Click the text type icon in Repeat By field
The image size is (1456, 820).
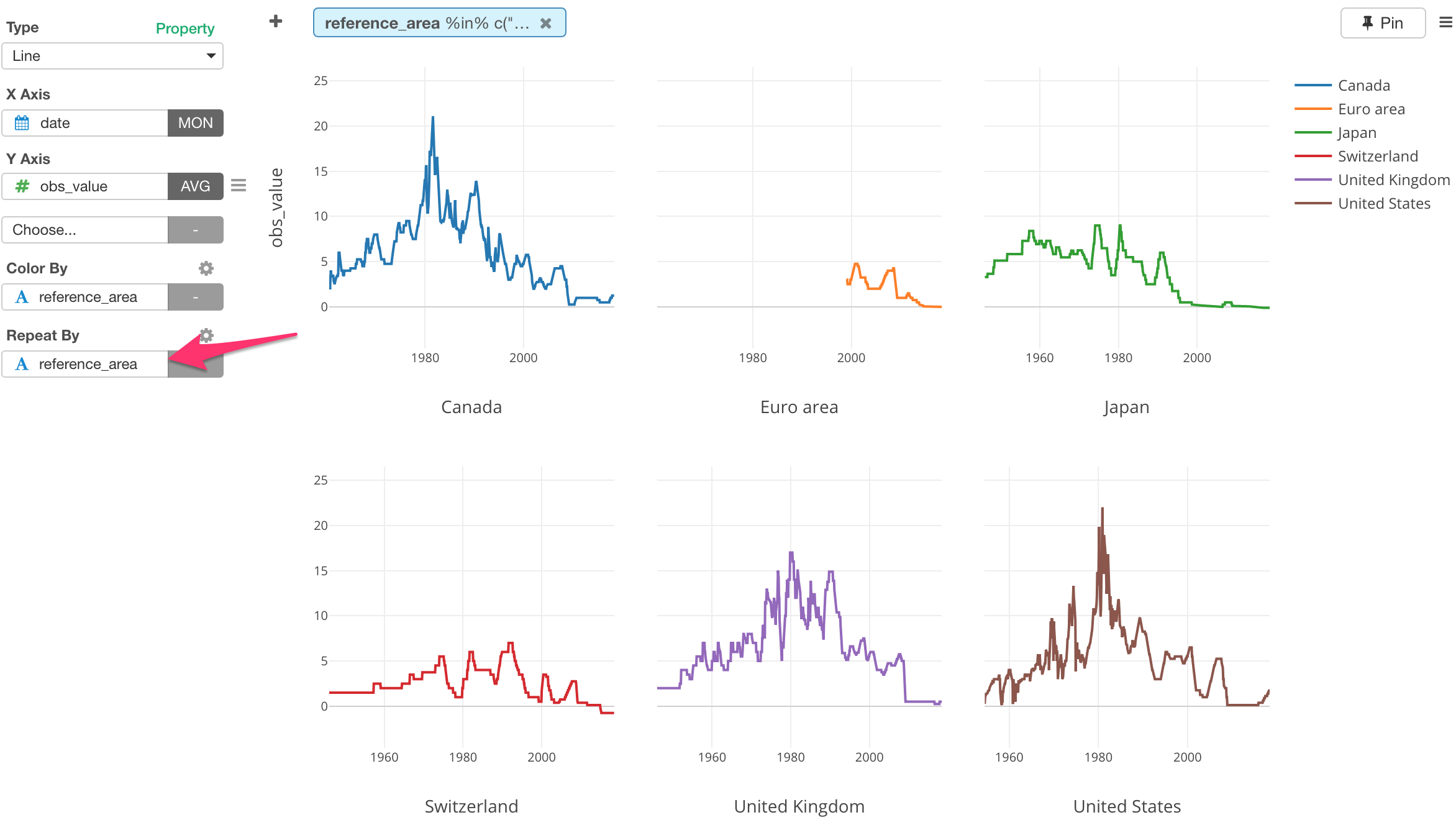tap(22, 364)
